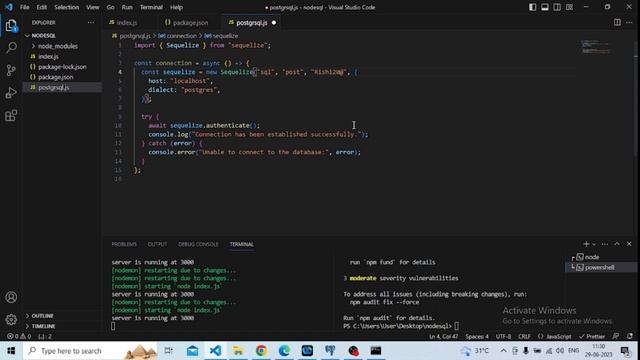Open Mail app from taskbar
640x360 pixels.
click(193, 351)
